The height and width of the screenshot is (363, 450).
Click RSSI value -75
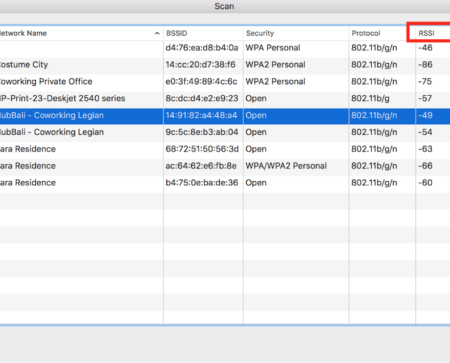[425, 82]
